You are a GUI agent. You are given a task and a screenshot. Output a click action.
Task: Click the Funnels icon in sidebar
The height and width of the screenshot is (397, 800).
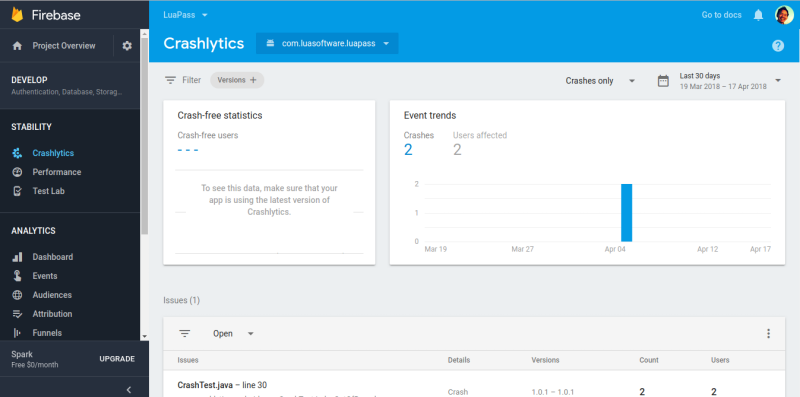pyautogui.click(x=17, y=333)
